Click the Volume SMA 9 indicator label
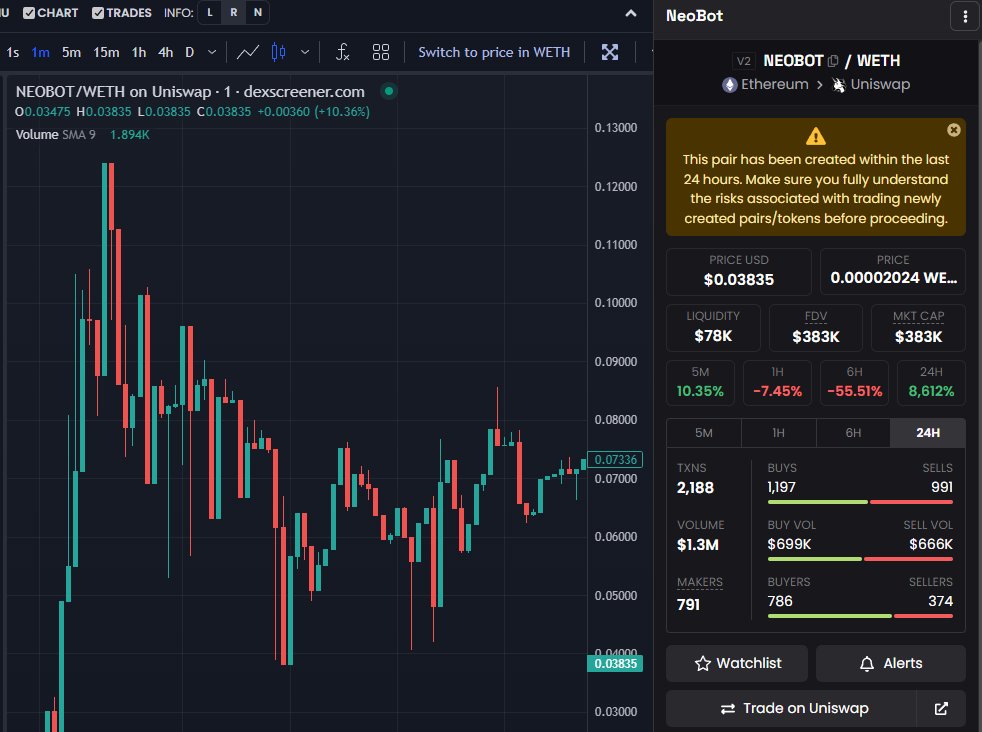The width and height of the screenshot is (982, 732). click(x=56, y=135)
